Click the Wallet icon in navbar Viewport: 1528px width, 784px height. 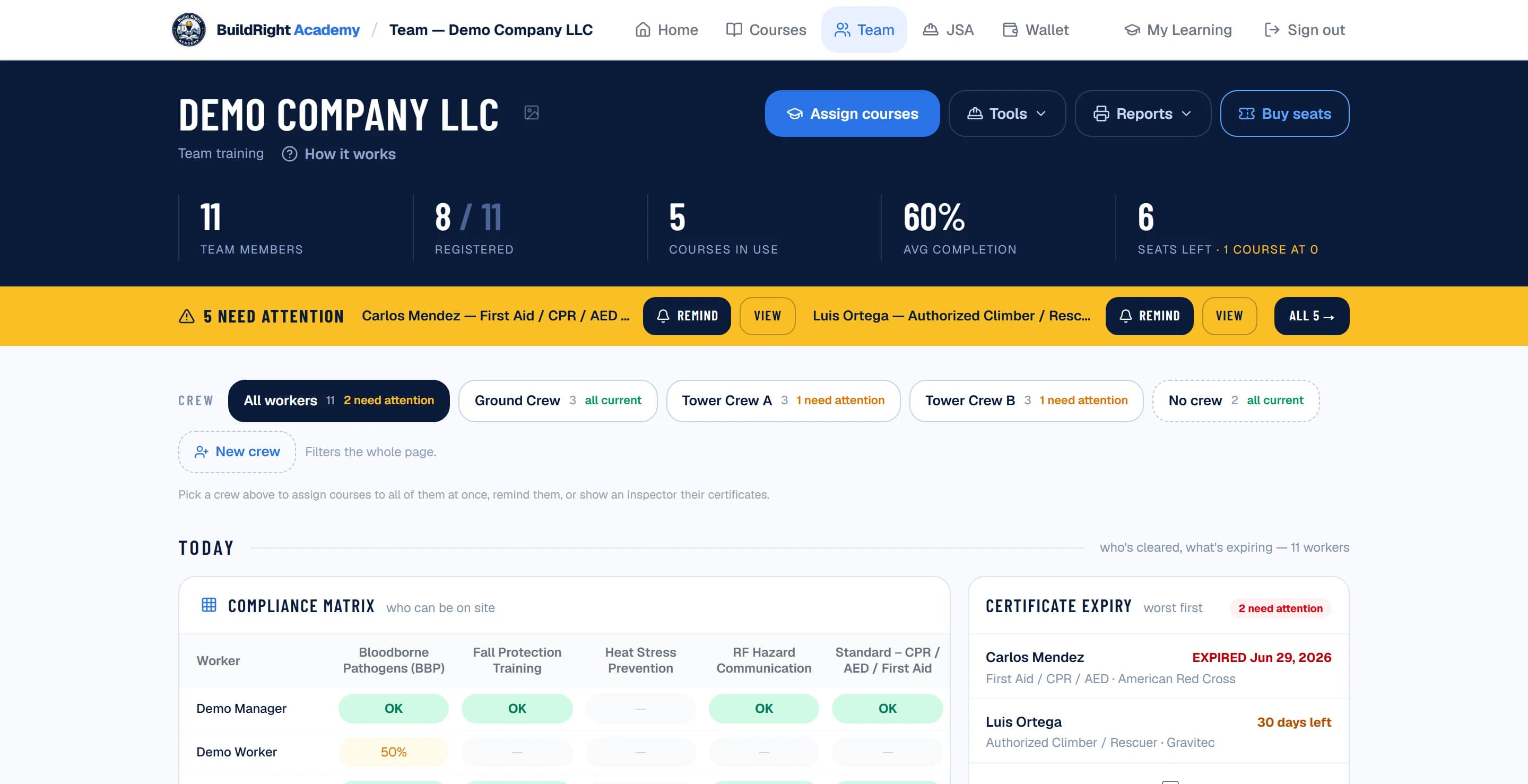(1010, 30)
